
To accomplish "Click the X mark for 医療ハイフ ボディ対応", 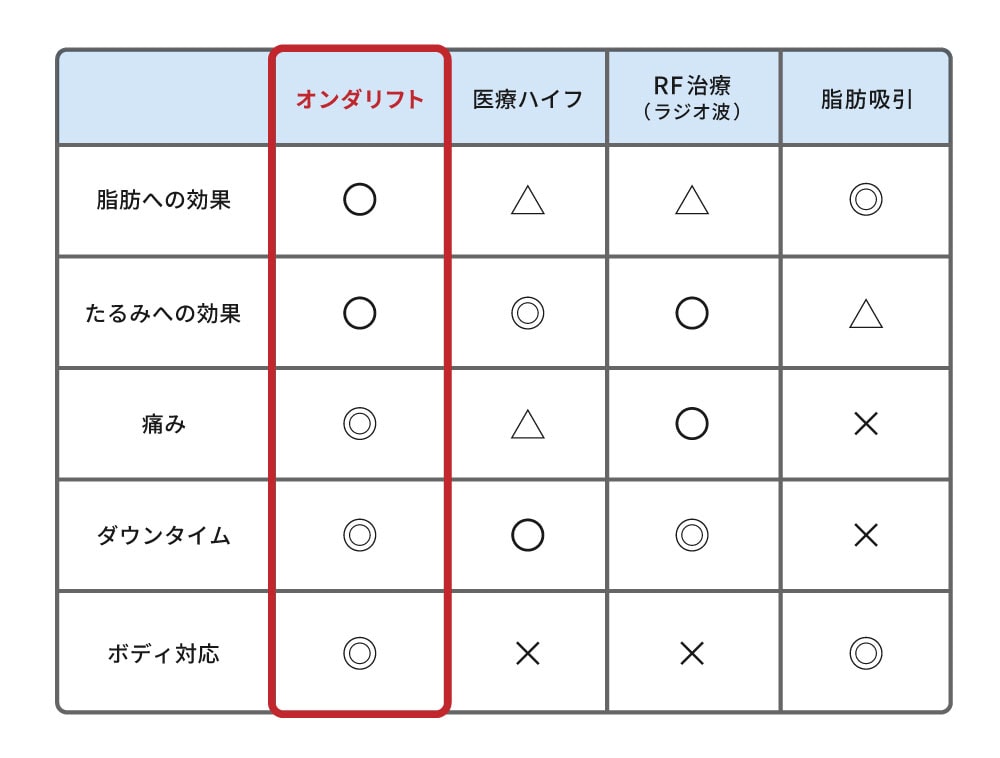I will tap(527, 654).
